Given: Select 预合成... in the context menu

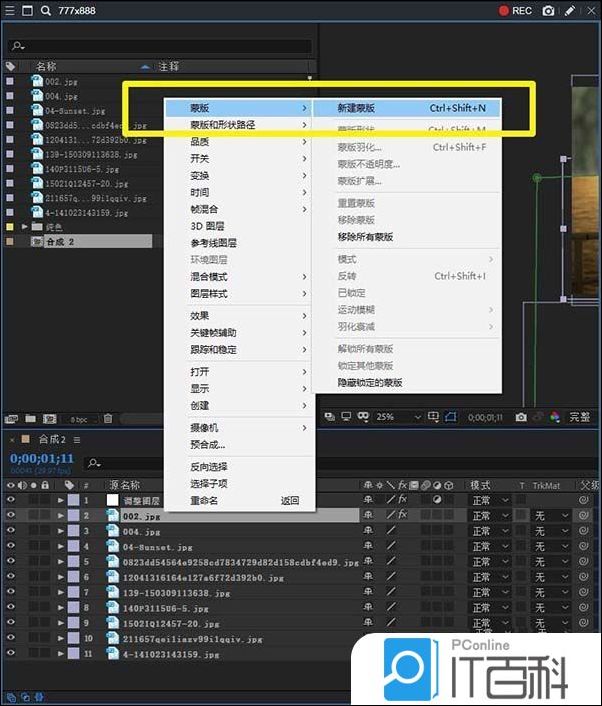Looking at the screenshot, I should tap(208, 444).
